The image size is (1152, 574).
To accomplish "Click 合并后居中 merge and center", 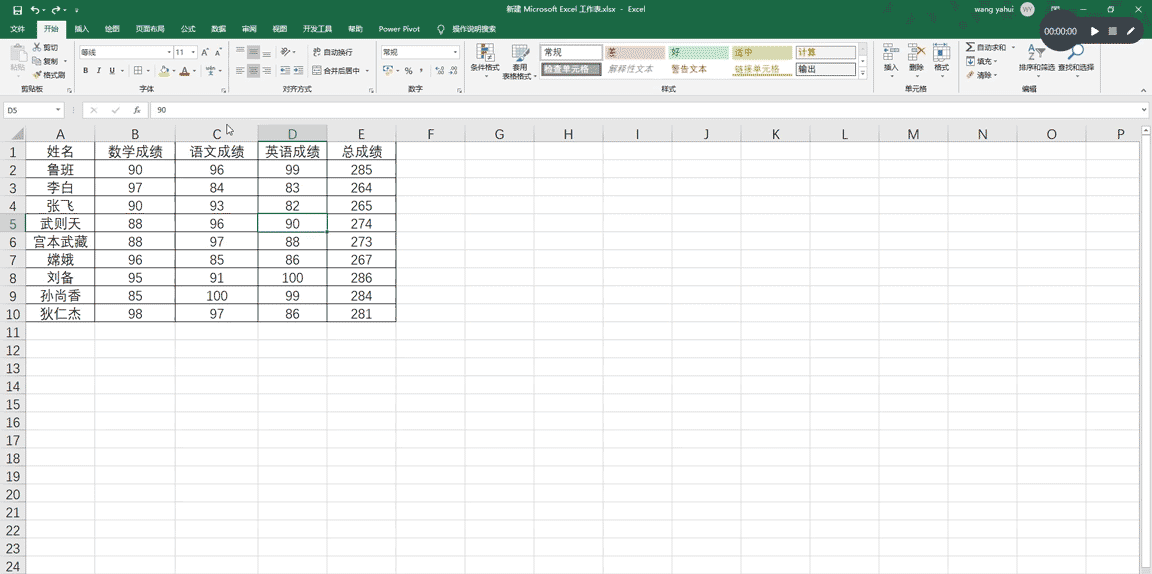I will click(336, 71).
